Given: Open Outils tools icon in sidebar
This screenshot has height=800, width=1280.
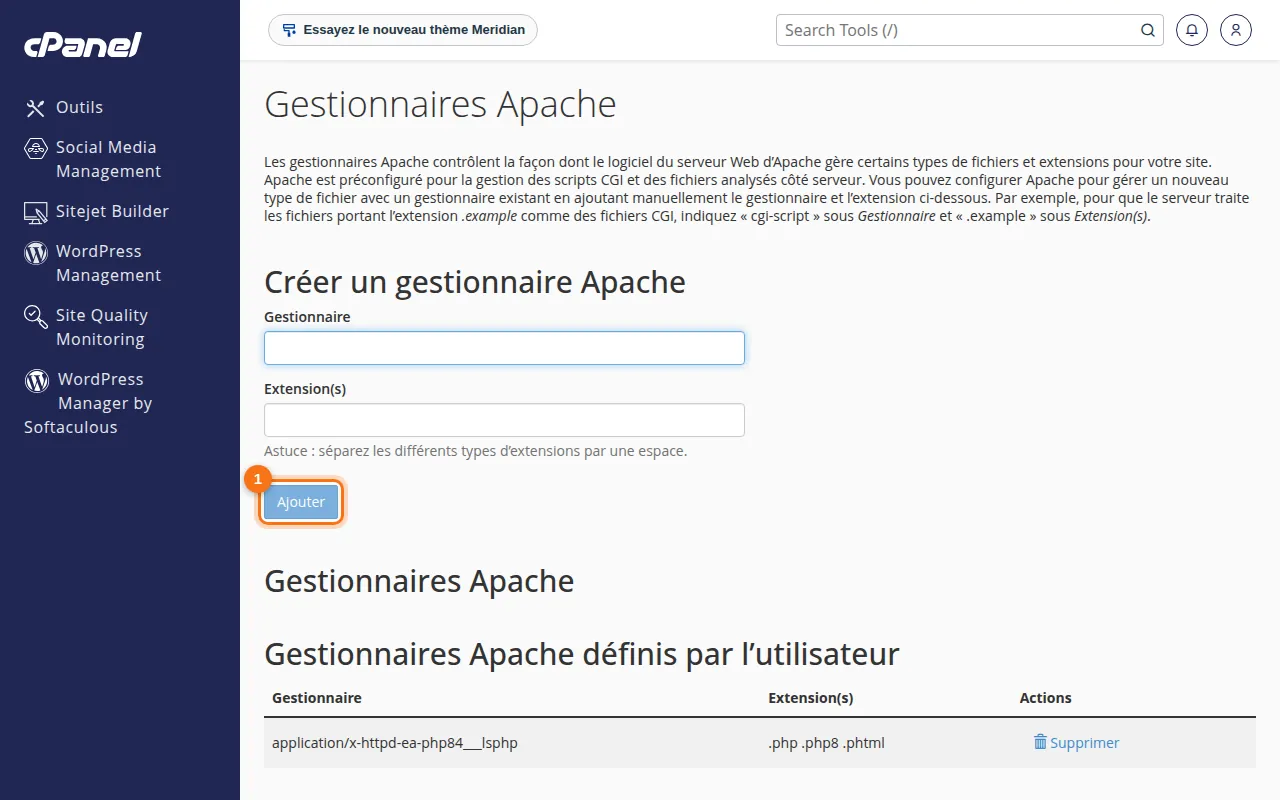Looking at the screenshot, I should (36, 108).
